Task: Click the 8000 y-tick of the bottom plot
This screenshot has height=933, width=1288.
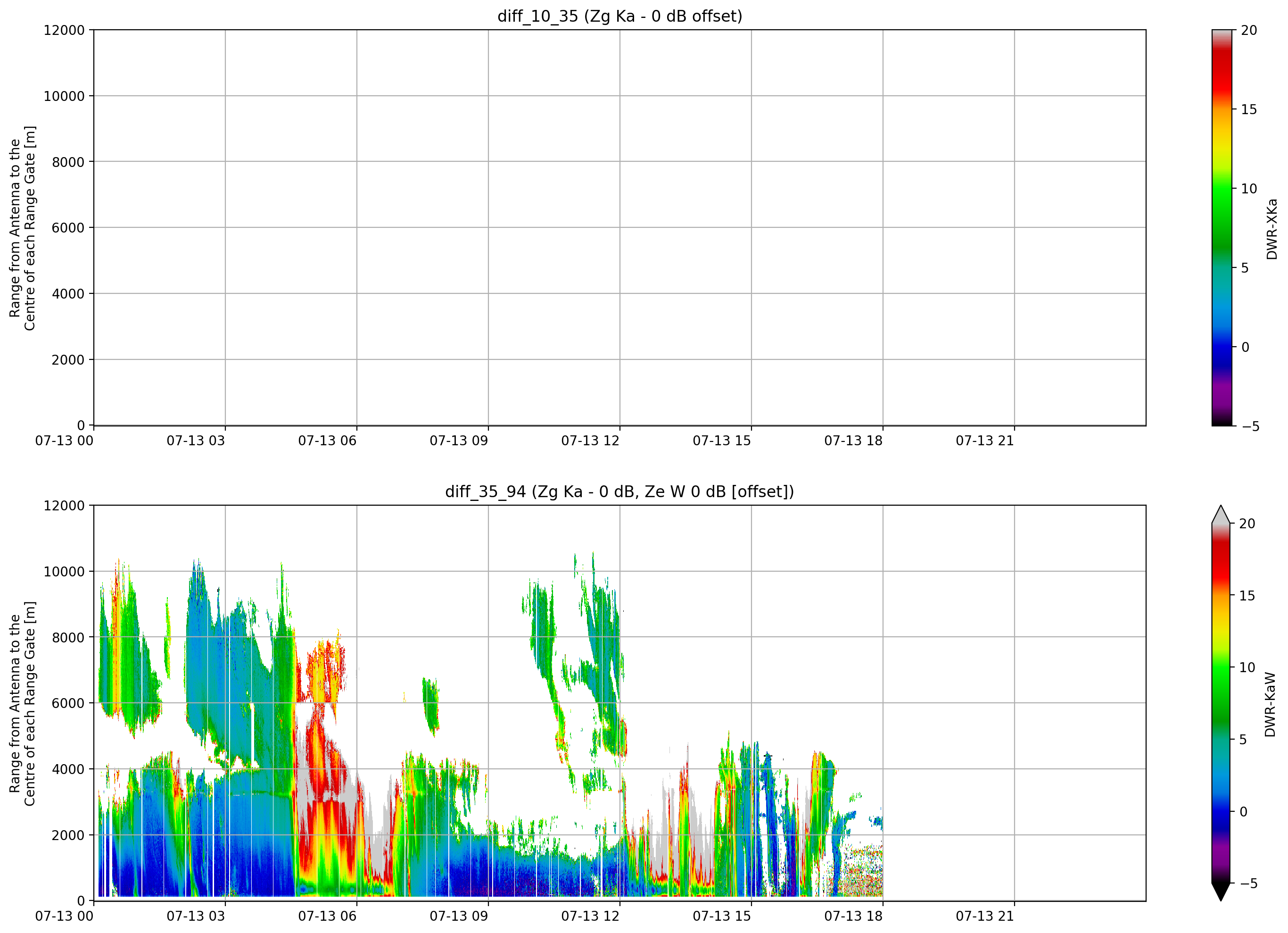Action: coord(68,638)
